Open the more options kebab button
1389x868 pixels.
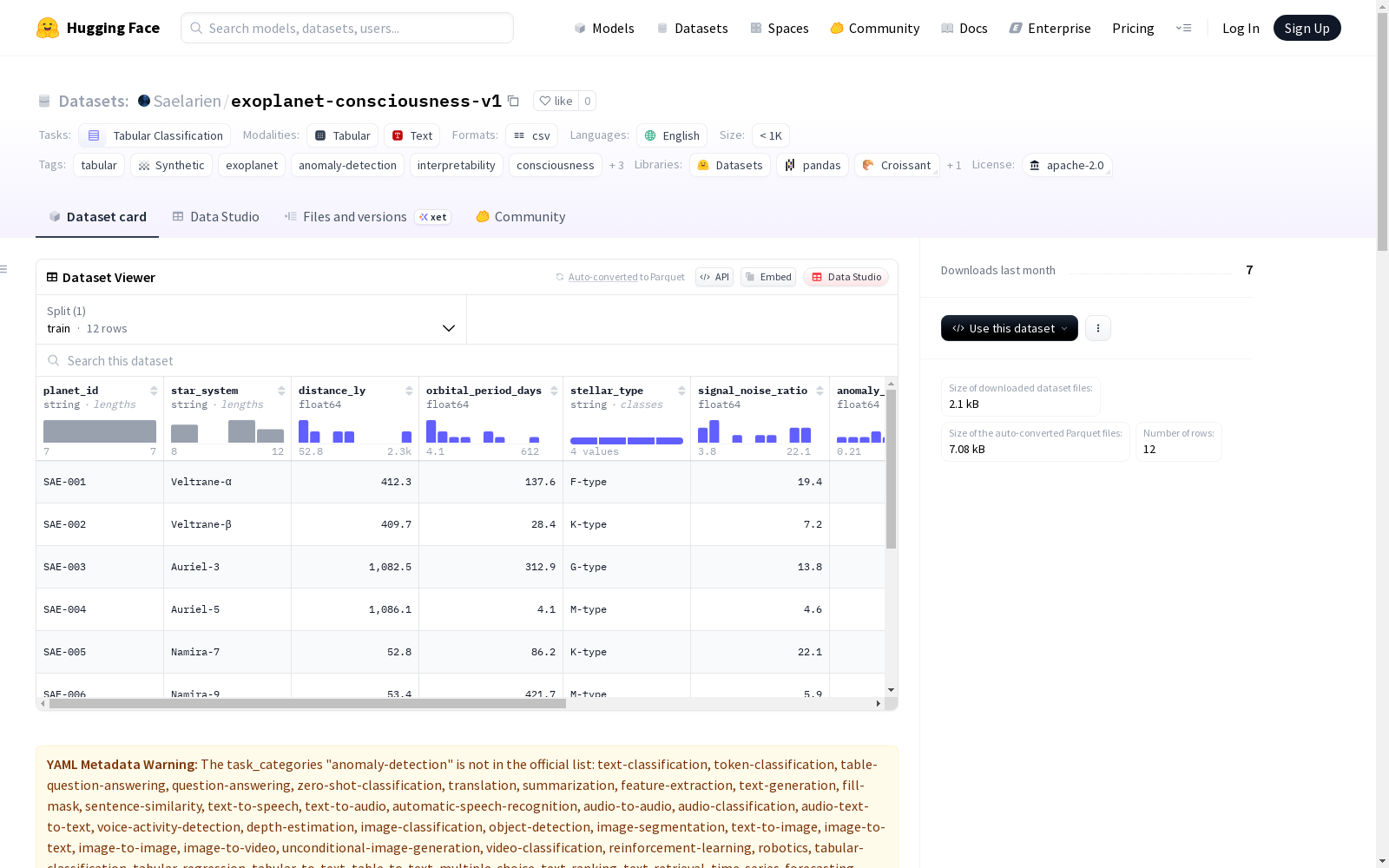[1098, 328]
